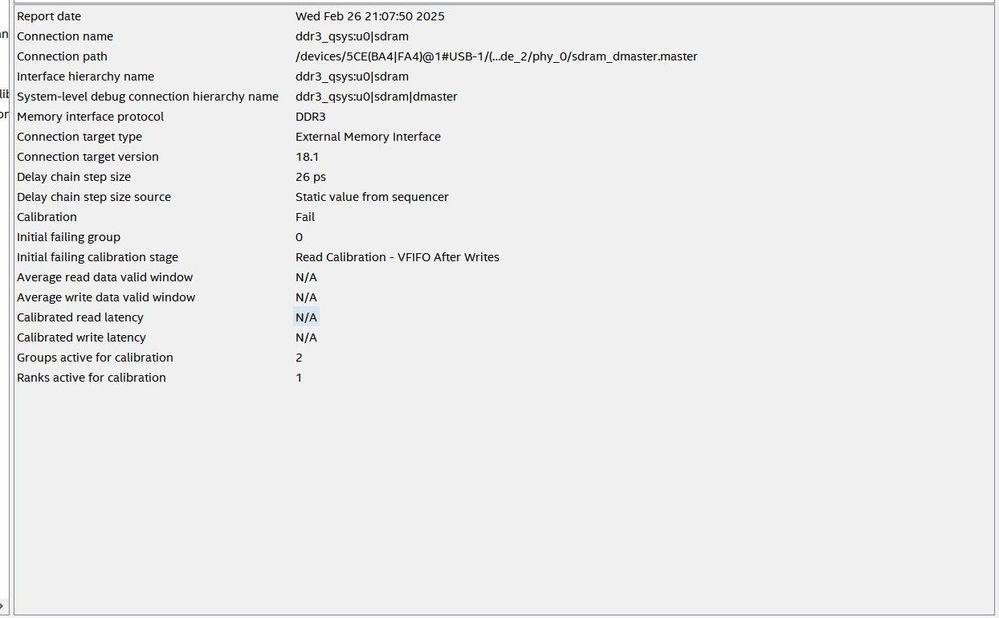Click the DDR3 protocol value
The image size is (999, 618).
[313, 116]
